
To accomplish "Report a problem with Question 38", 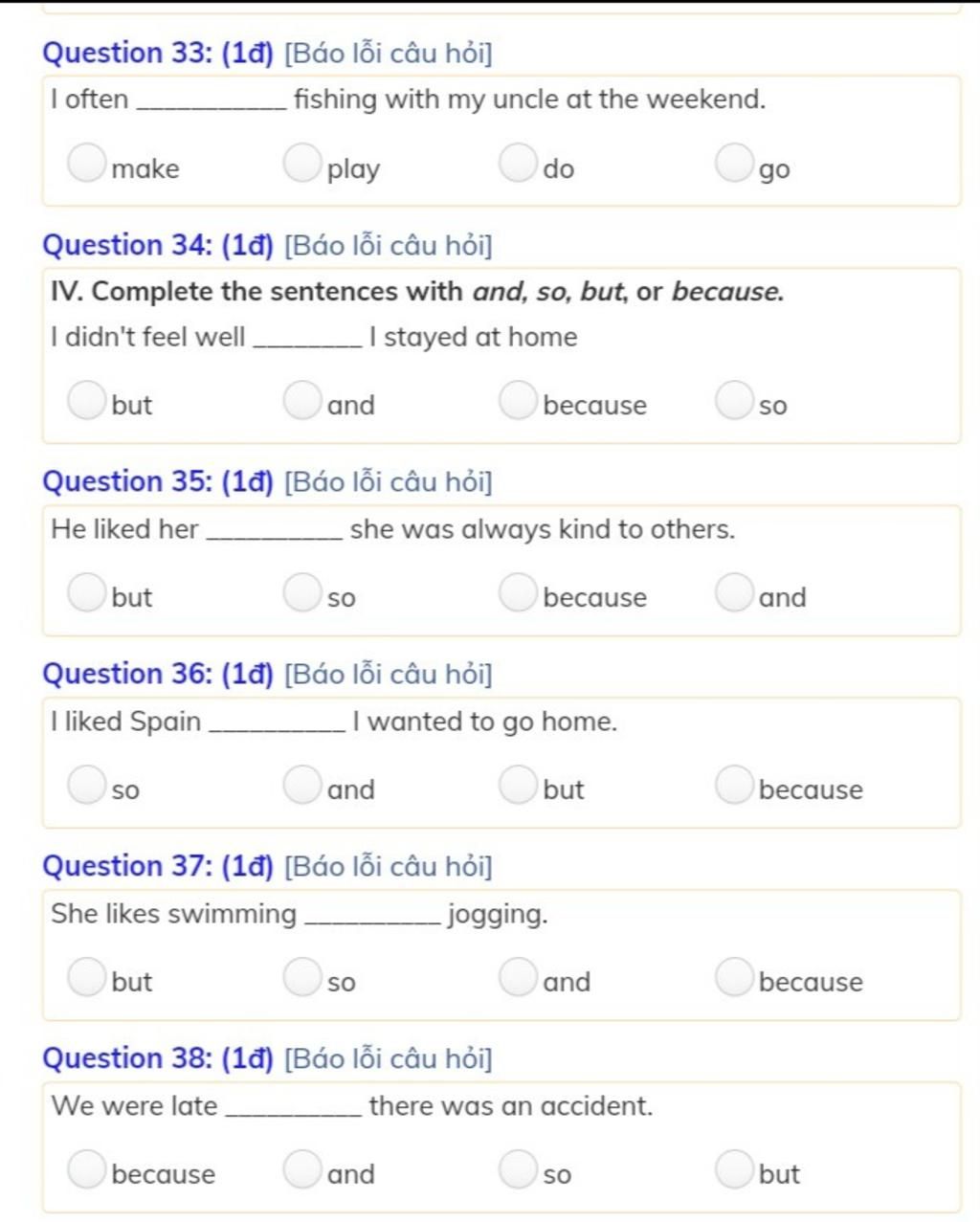I will point(389,1058).
